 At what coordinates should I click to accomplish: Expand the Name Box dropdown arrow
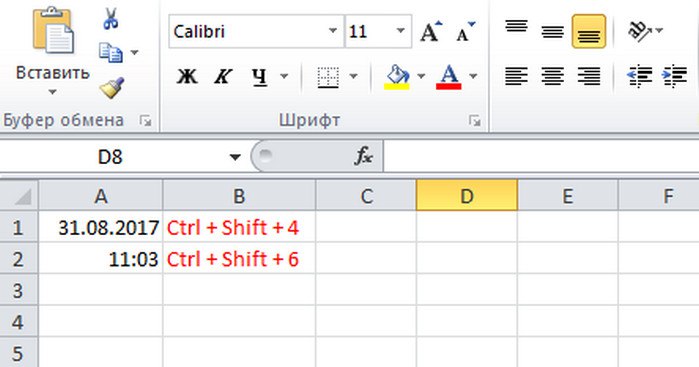(x=235, y=157)
